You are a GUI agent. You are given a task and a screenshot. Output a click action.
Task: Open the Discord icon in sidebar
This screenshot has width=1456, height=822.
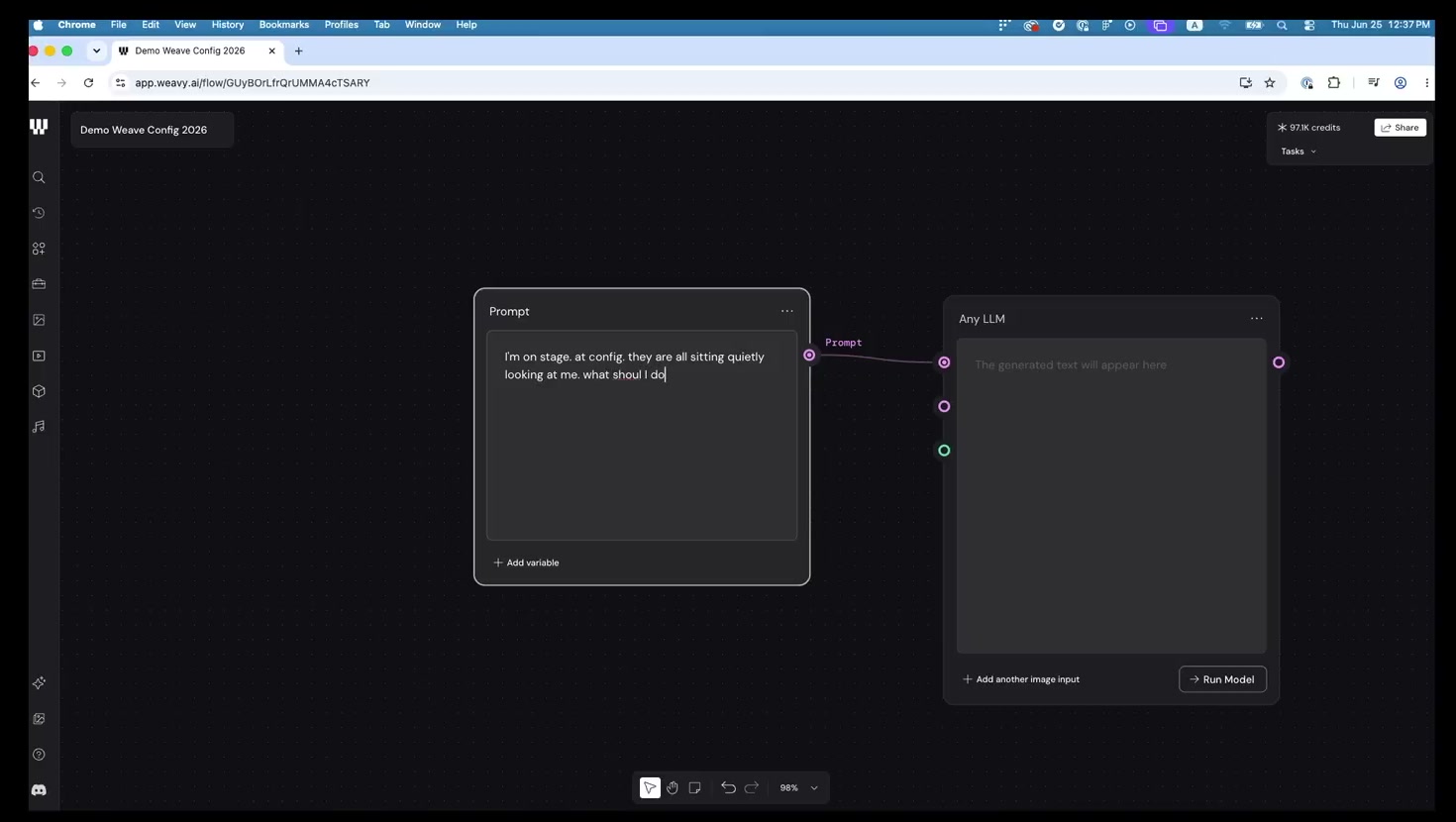point(39,790)
